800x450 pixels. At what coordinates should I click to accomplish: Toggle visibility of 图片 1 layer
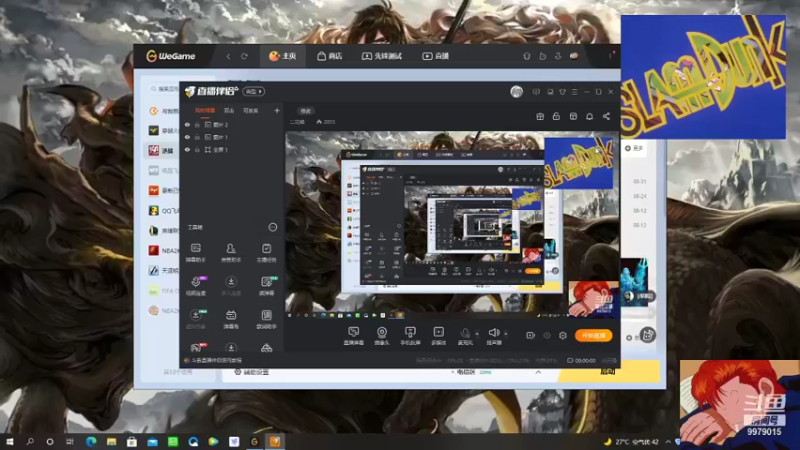pyautogui.click(x=187, y=137)
